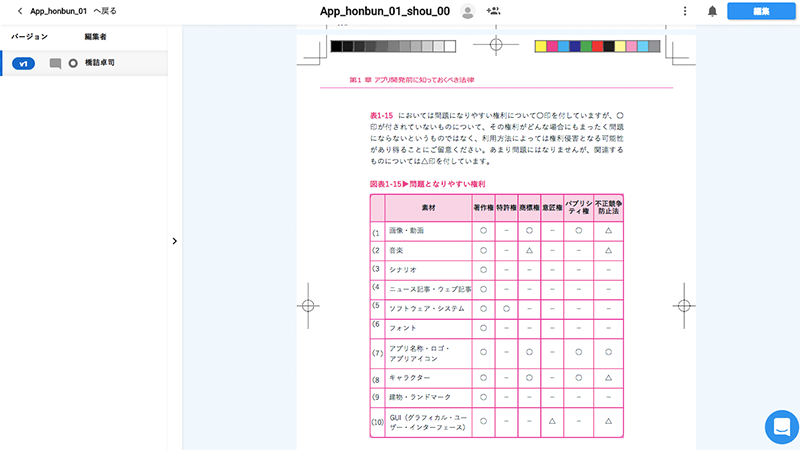The image size is (800, 450).
Task: Go back to App_honbun_01 via back arrow
Action: pos(20,11)
